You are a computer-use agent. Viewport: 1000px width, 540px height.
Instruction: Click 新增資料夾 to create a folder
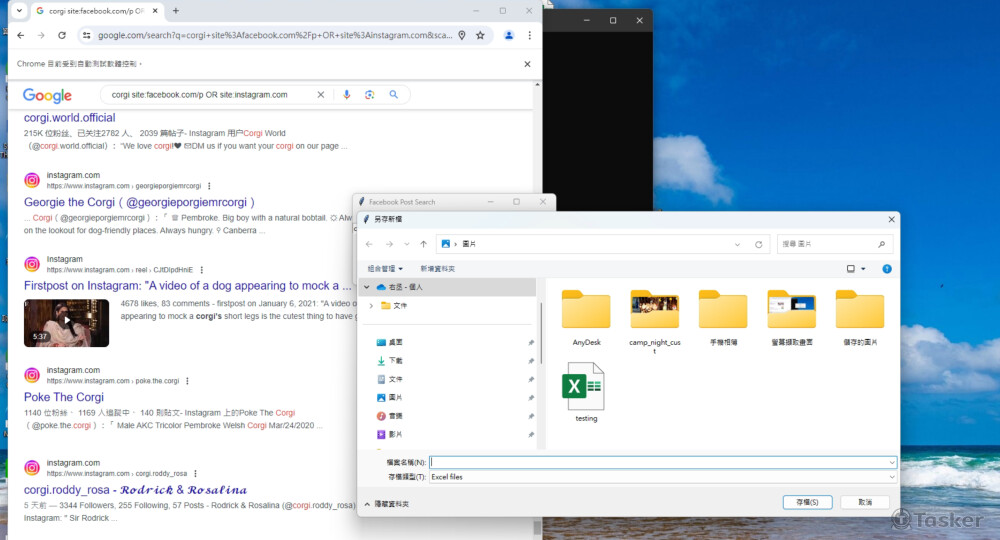(x=437, y=268)
